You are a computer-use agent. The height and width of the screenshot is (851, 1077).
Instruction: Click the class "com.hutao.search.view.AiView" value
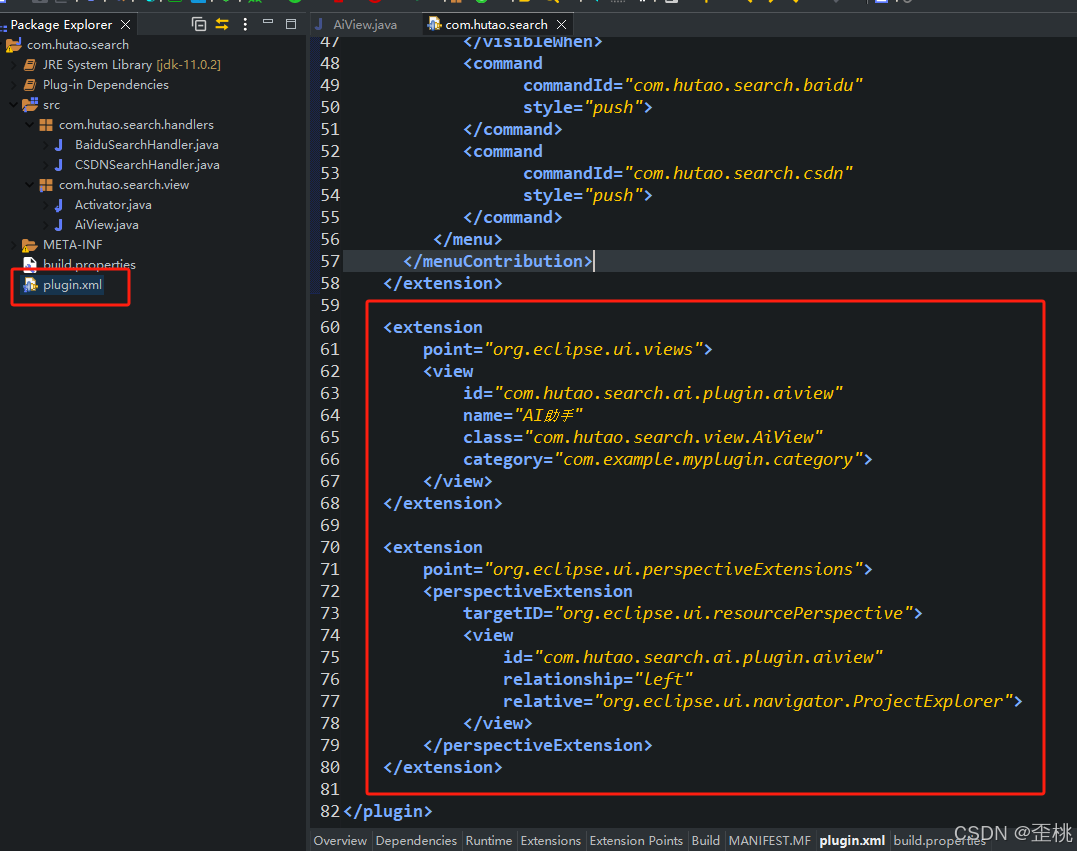point(674,437)
